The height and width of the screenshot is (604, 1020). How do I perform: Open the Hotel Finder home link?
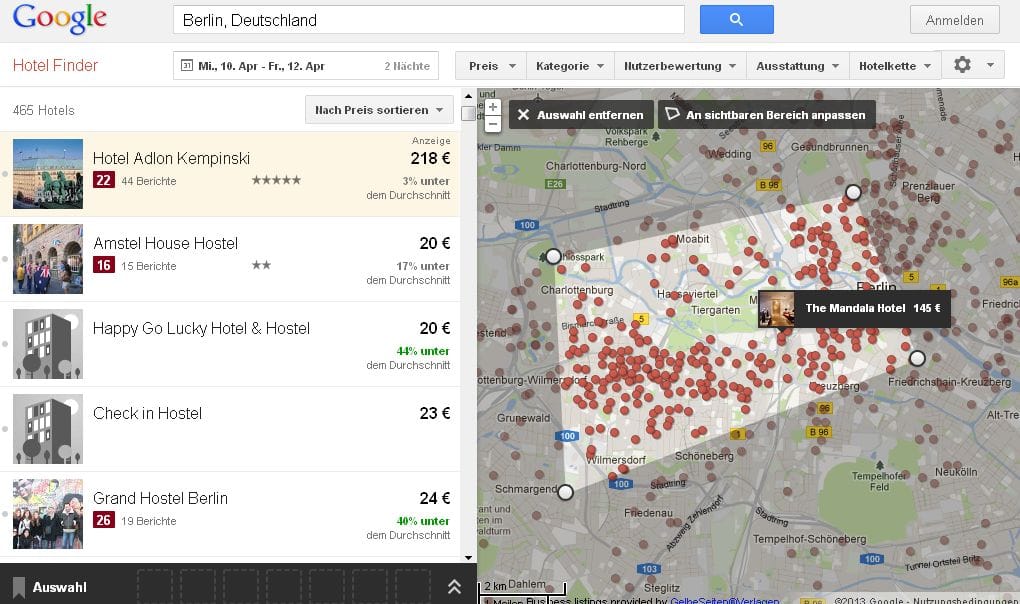[x=55, y=65]
